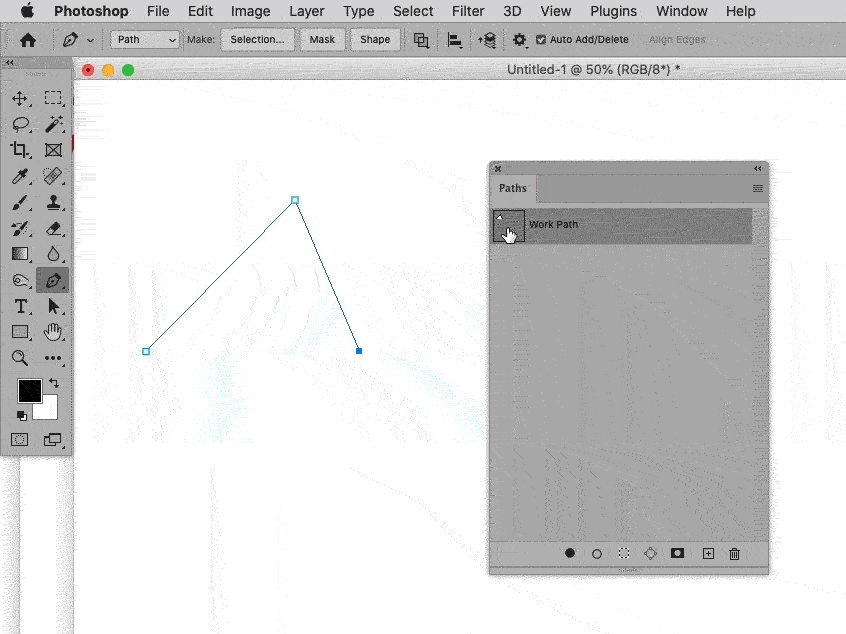846x634 pixels.
Task: Reset default foreground and background colors
Action: click(22, 415)
